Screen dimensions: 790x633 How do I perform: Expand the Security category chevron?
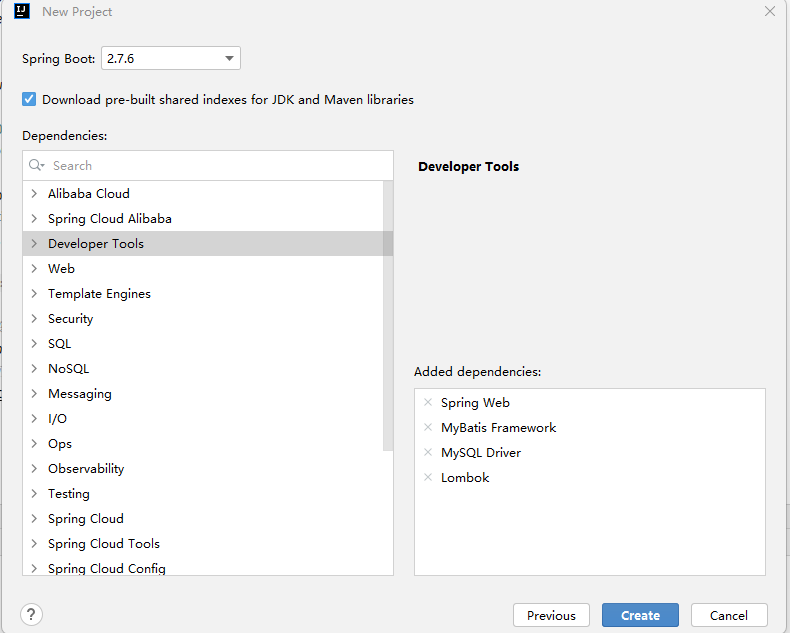click(x=34, y=319)
